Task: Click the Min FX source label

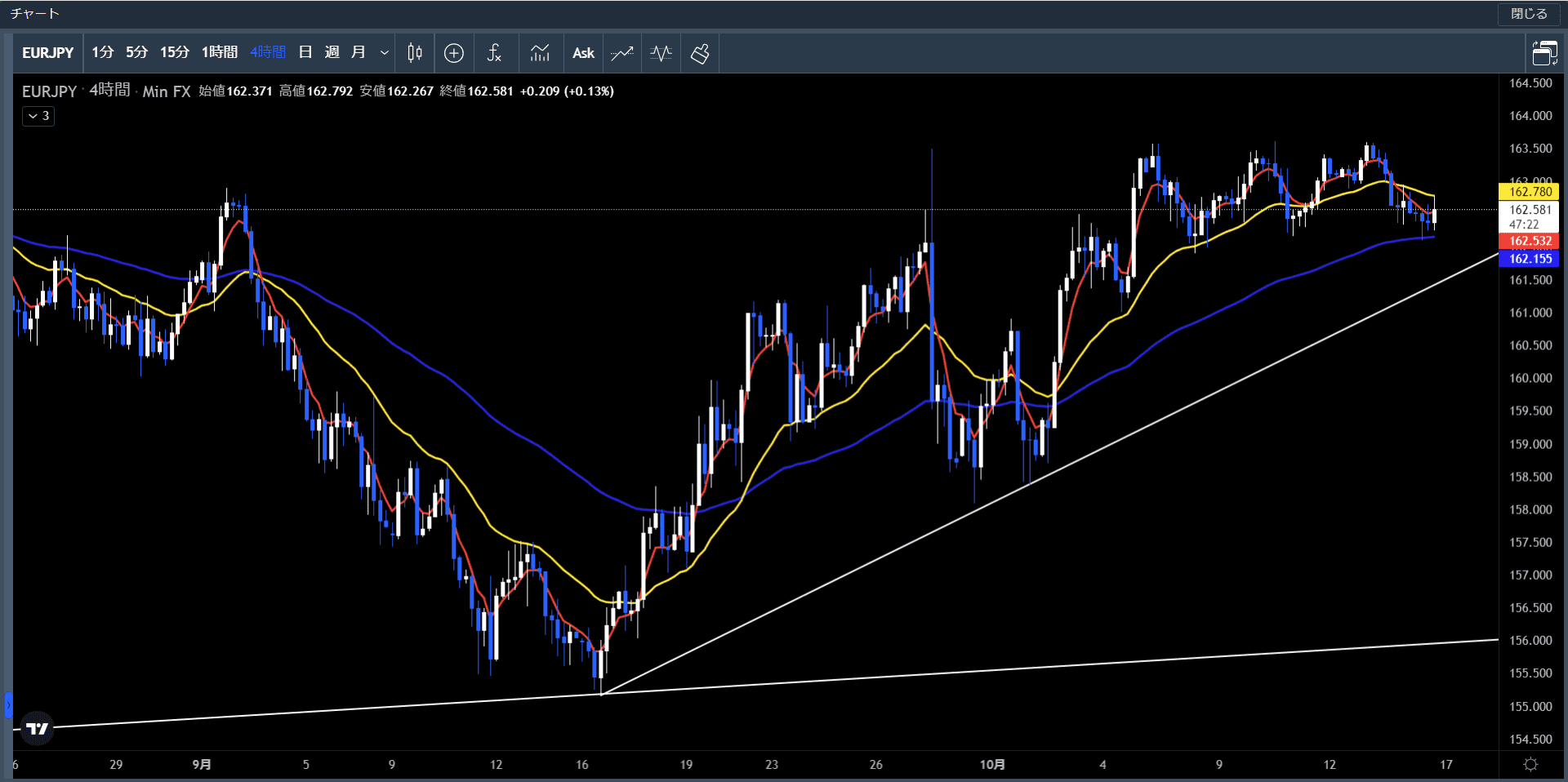Action: (x=167, y=91)
